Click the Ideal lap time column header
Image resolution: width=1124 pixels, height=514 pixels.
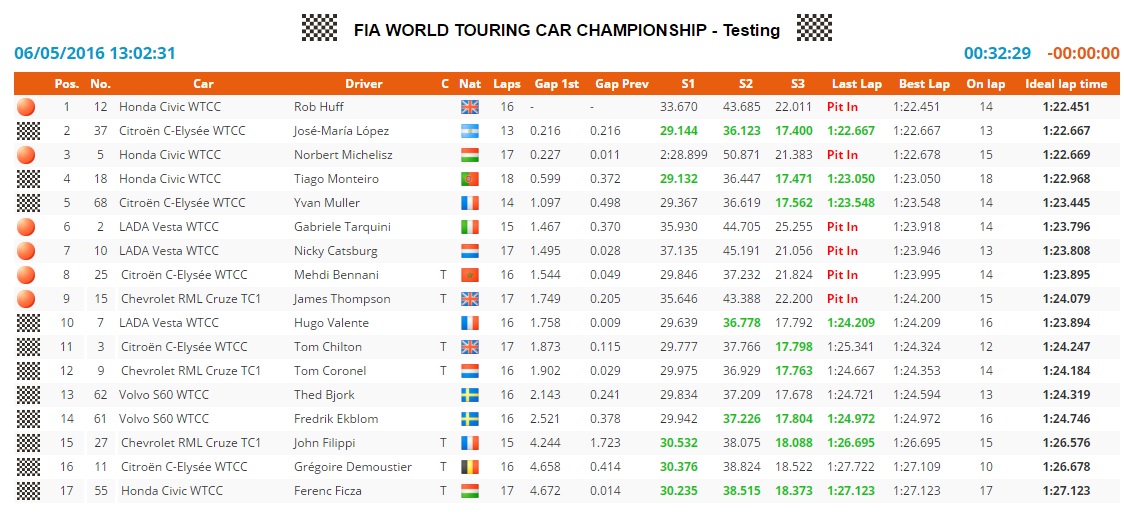pyautogui.click(x=1066, y=84)
